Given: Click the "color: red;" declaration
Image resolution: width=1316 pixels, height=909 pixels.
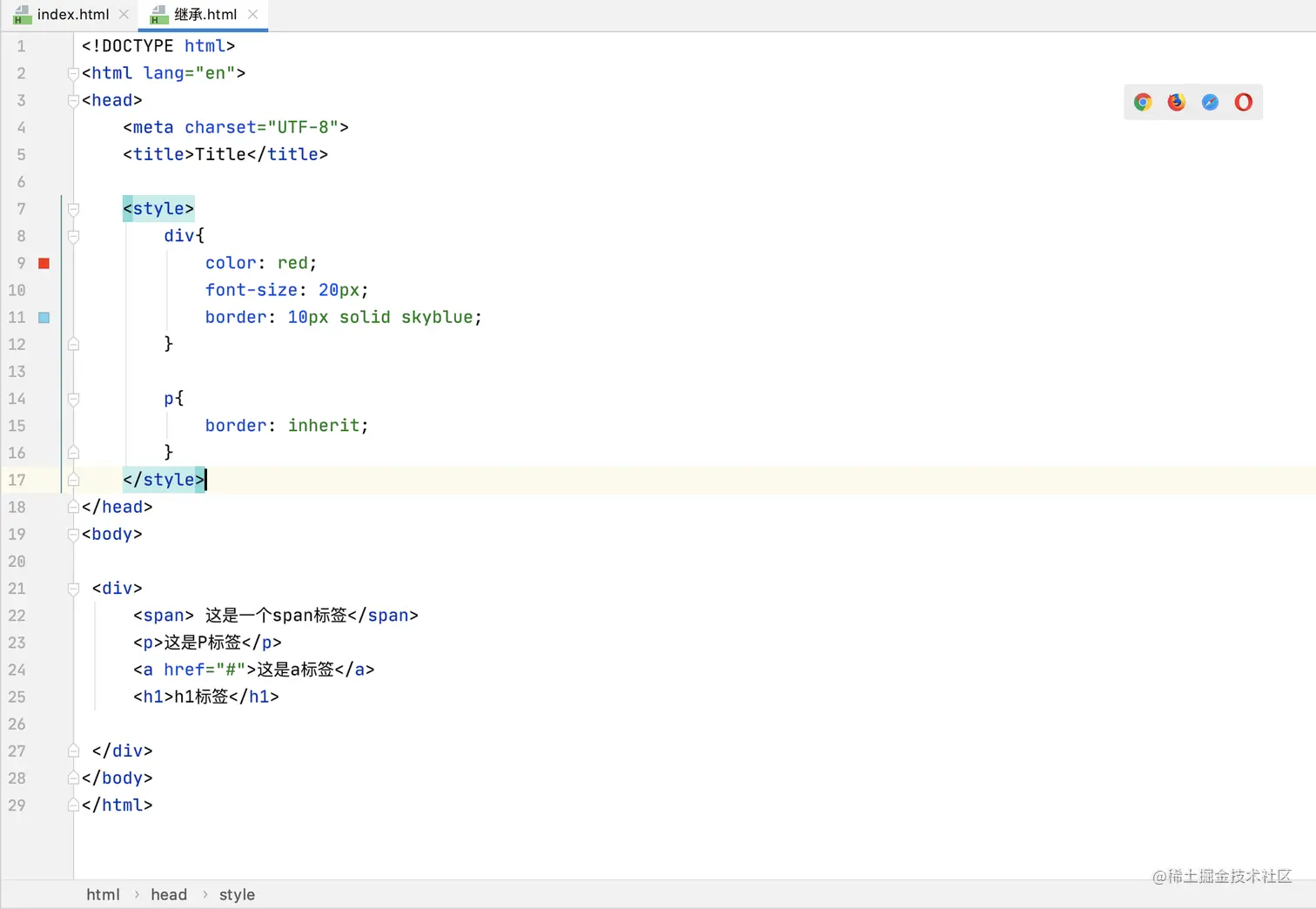Looking at the screenshot, I should 261,263.
